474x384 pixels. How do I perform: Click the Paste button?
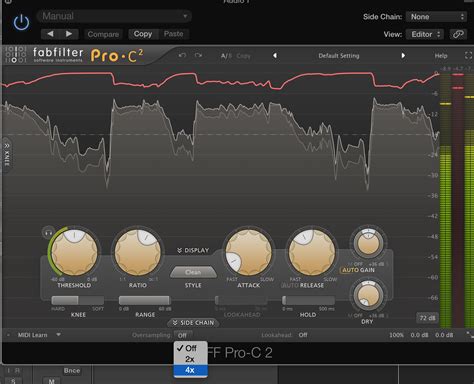point(173,34)
